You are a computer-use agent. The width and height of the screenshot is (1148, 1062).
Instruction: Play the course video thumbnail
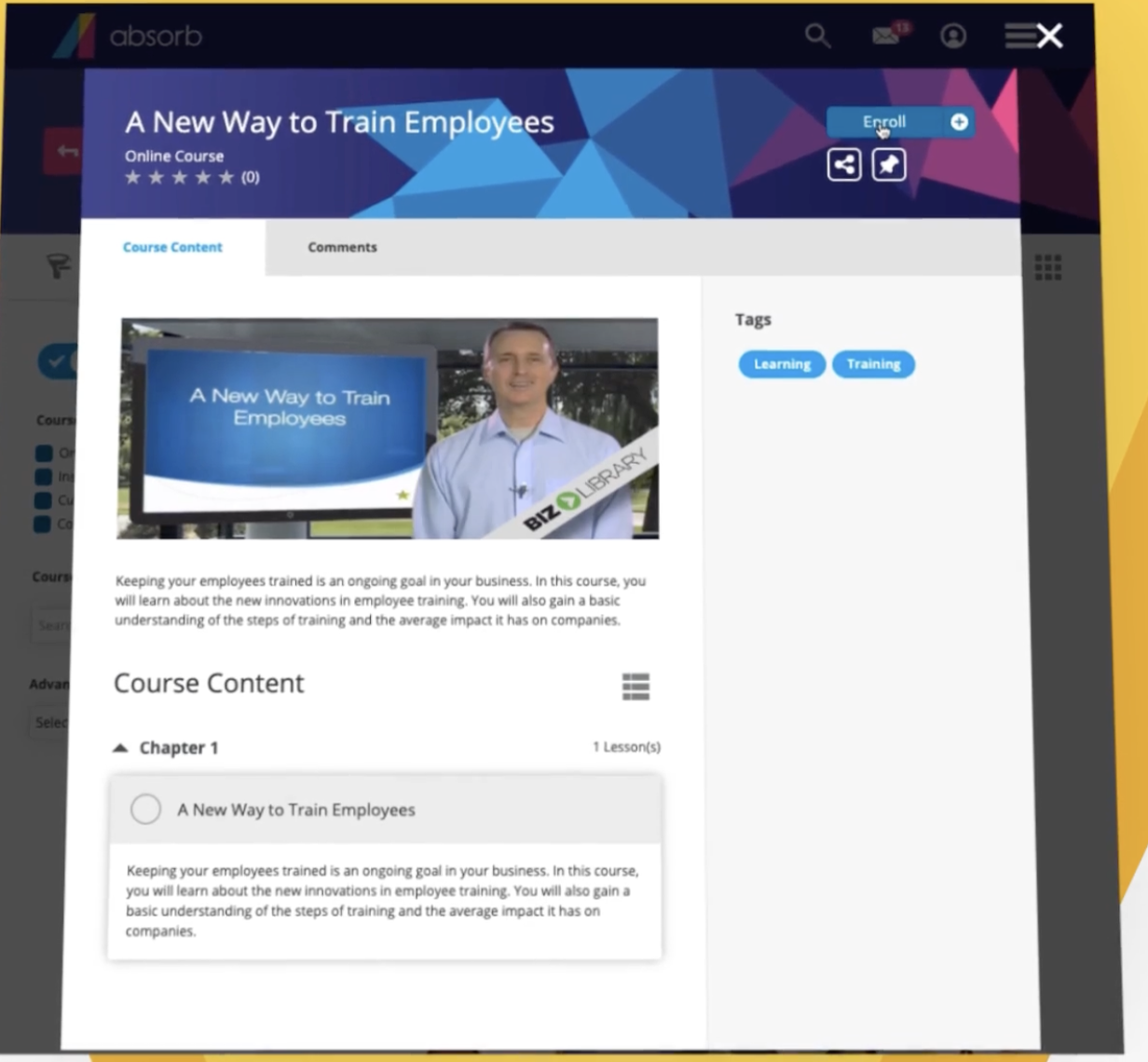tap(389, 429)
